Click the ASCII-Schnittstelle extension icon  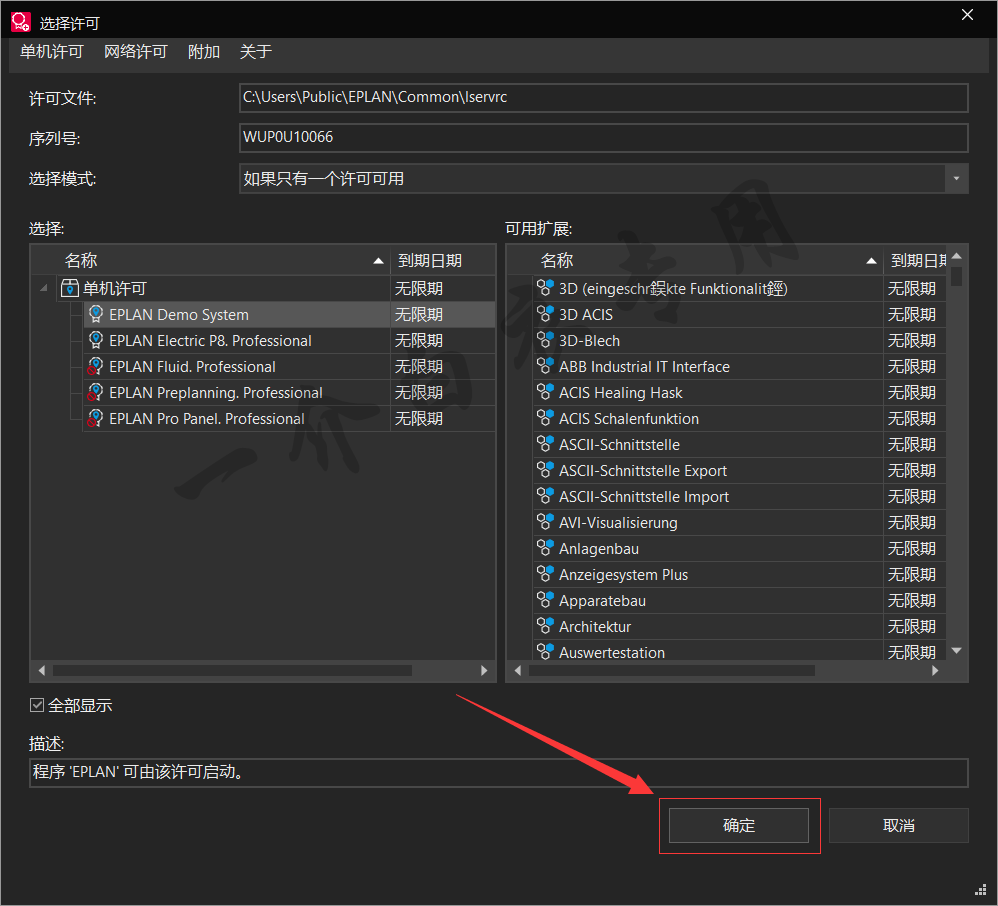(x=545, y=444)
